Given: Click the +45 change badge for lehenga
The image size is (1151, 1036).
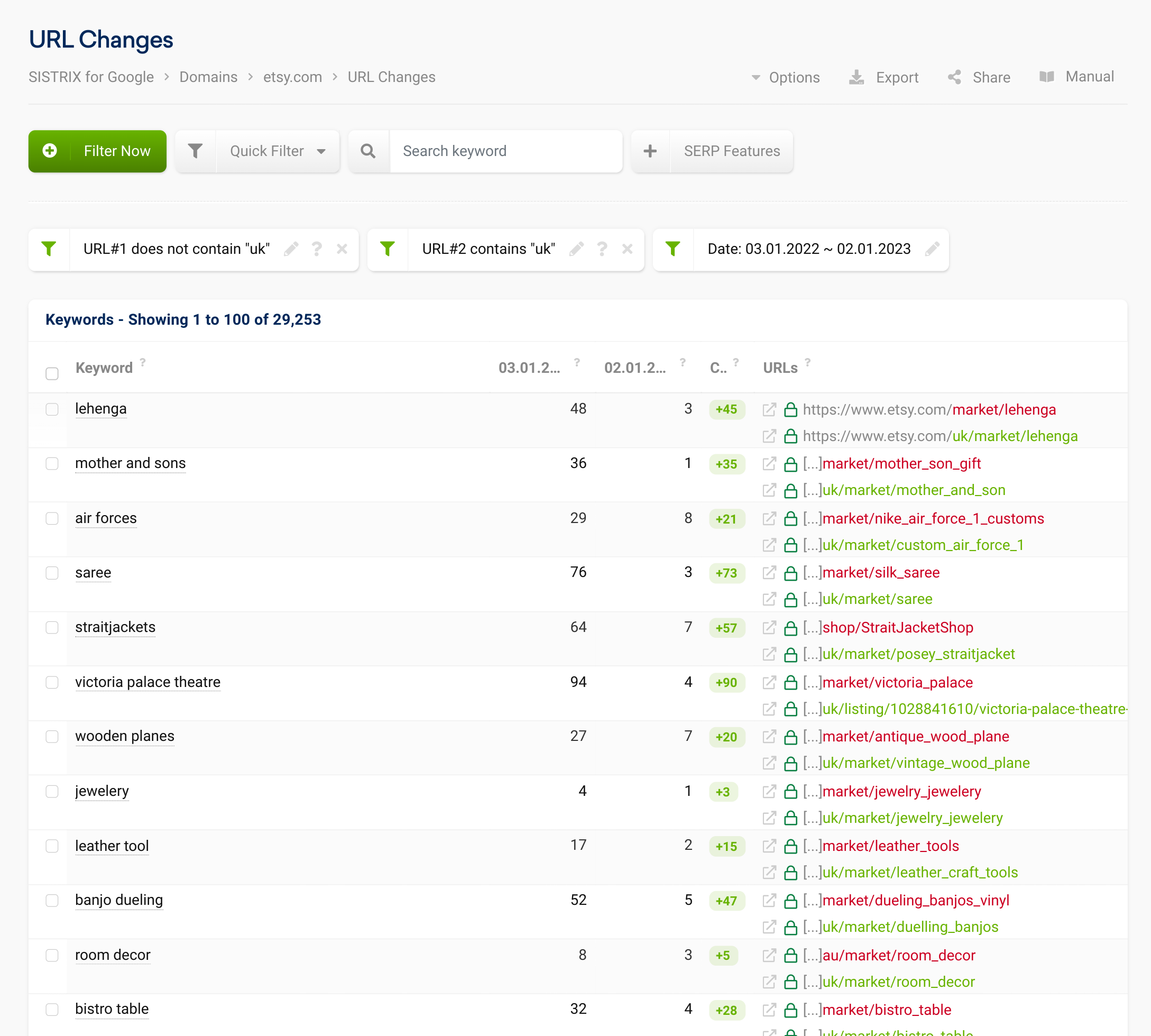Looking at the screenshot, I should coord(726,409).
